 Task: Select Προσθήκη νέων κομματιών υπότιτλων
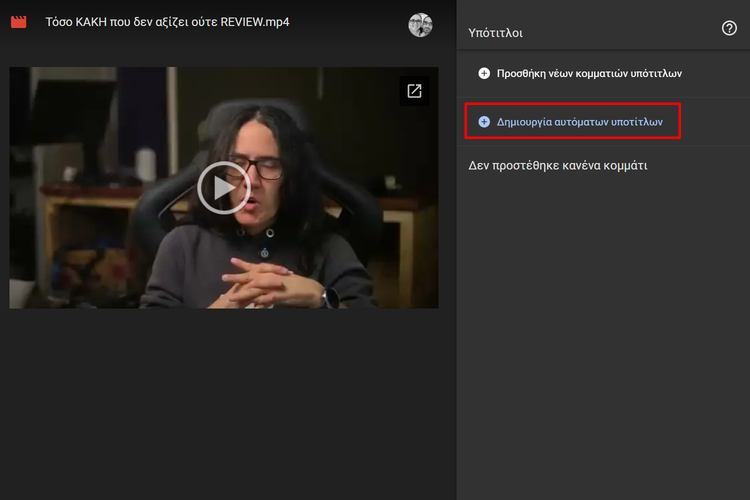[589, 73]
